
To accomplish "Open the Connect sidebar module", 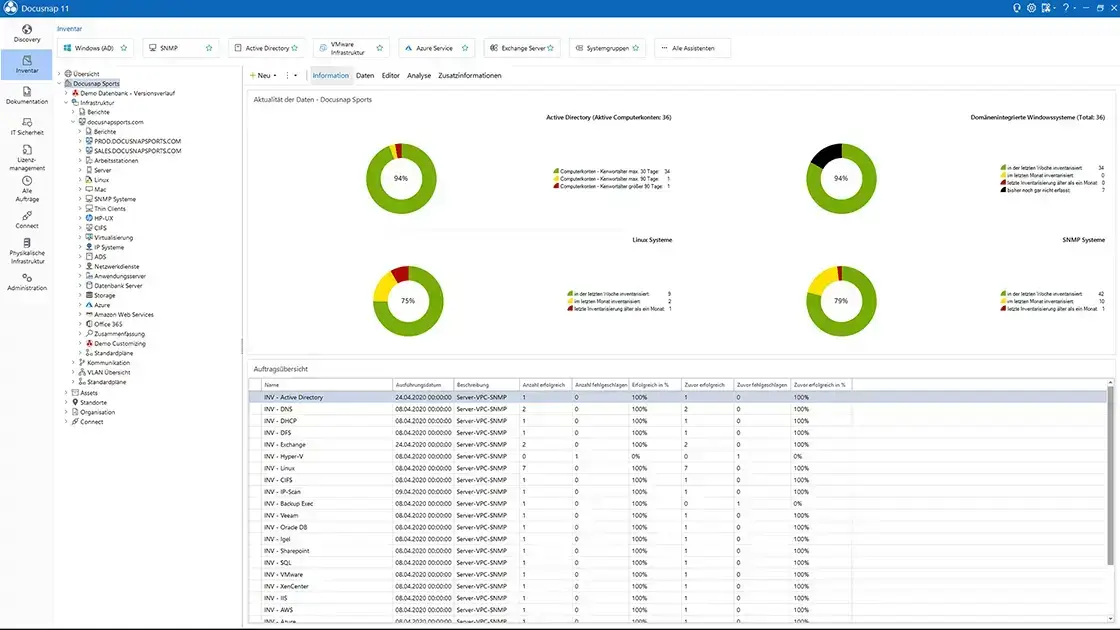I will tap(26, 220).
